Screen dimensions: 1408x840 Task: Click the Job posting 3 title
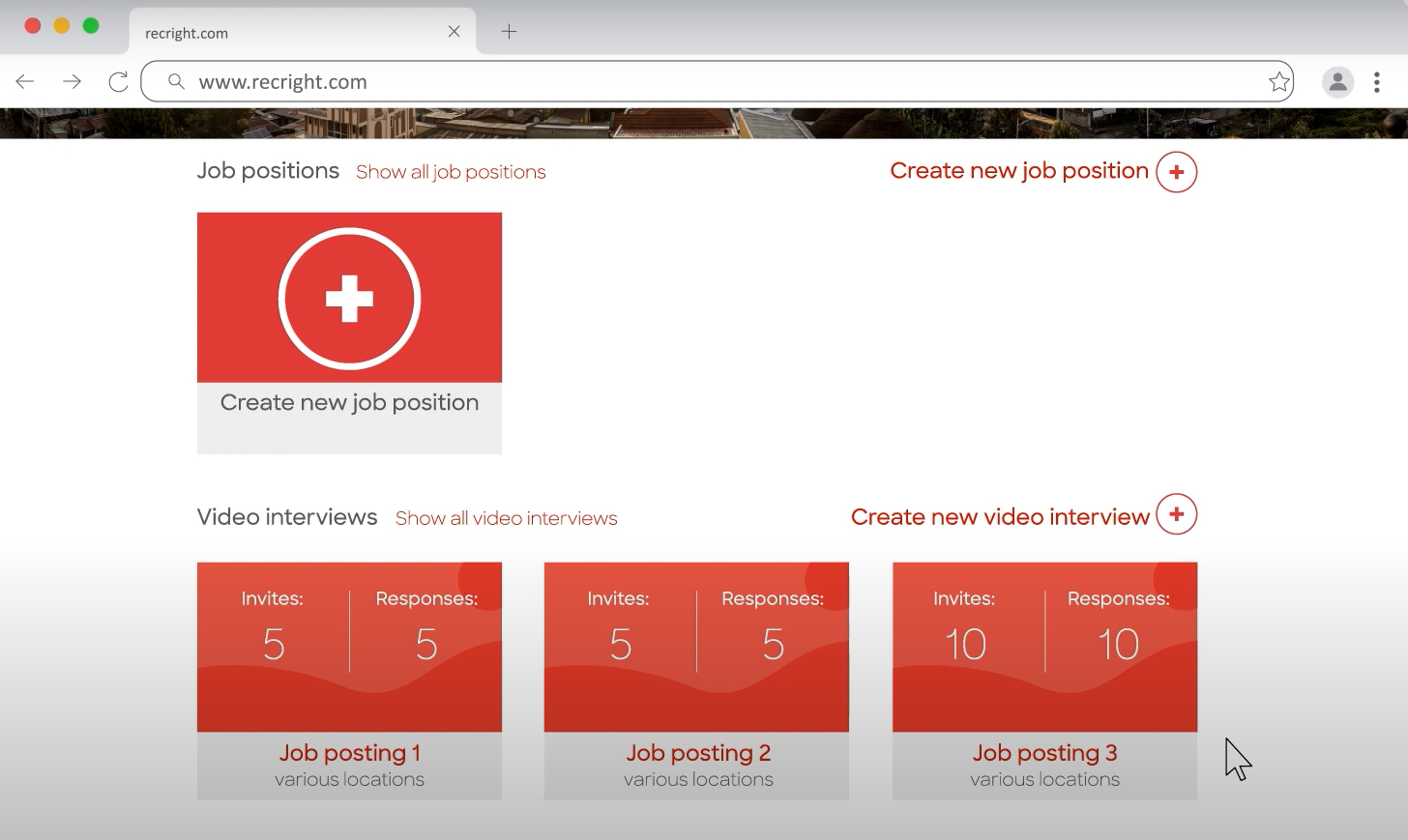coord(1044,753)
